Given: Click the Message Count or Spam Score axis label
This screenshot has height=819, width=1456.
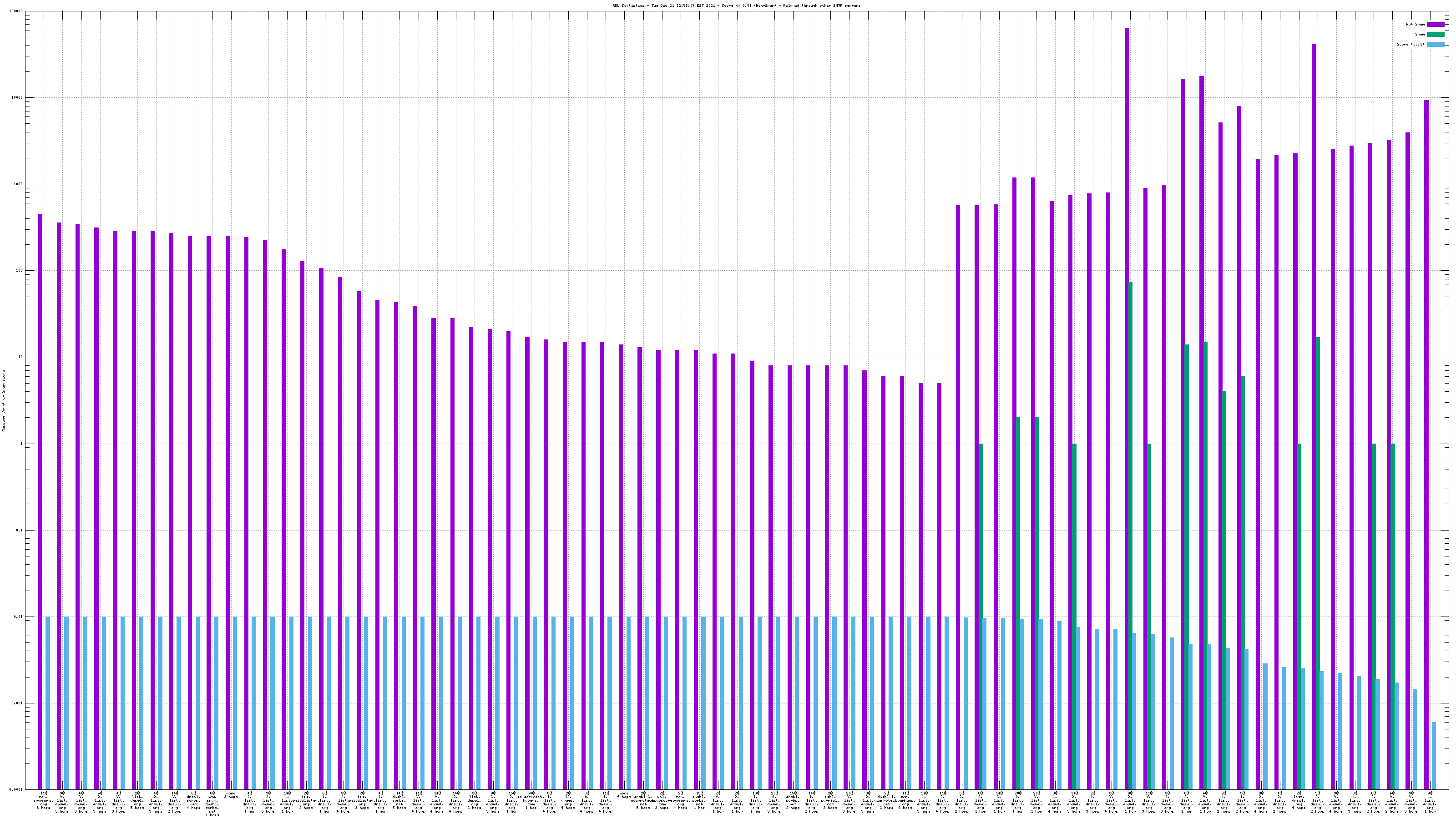Looking at the screenshot, I should [x=3, y=401].
